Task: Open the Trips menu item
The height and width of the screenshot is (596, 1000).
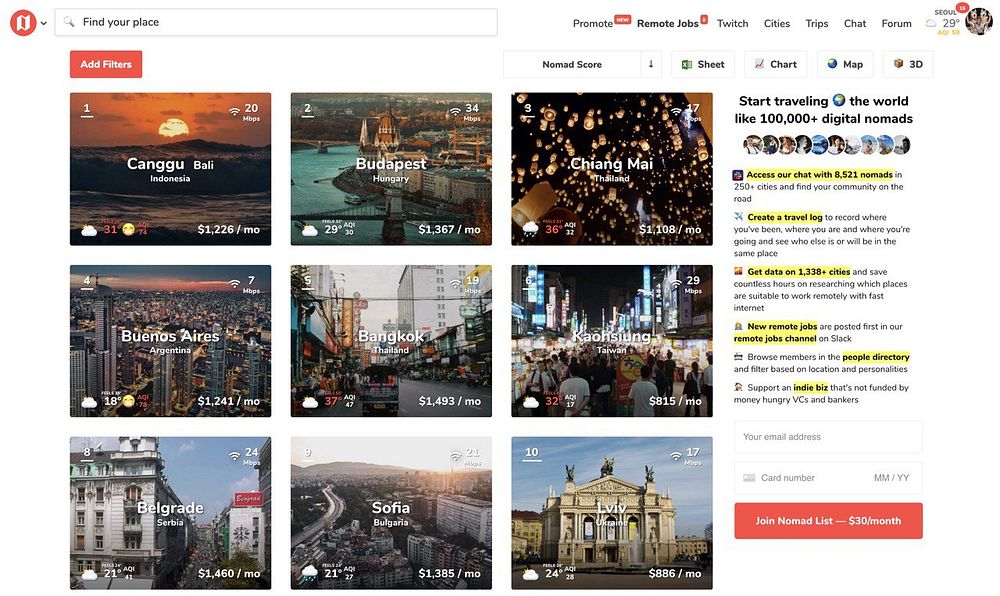Action: click(816, 24)
